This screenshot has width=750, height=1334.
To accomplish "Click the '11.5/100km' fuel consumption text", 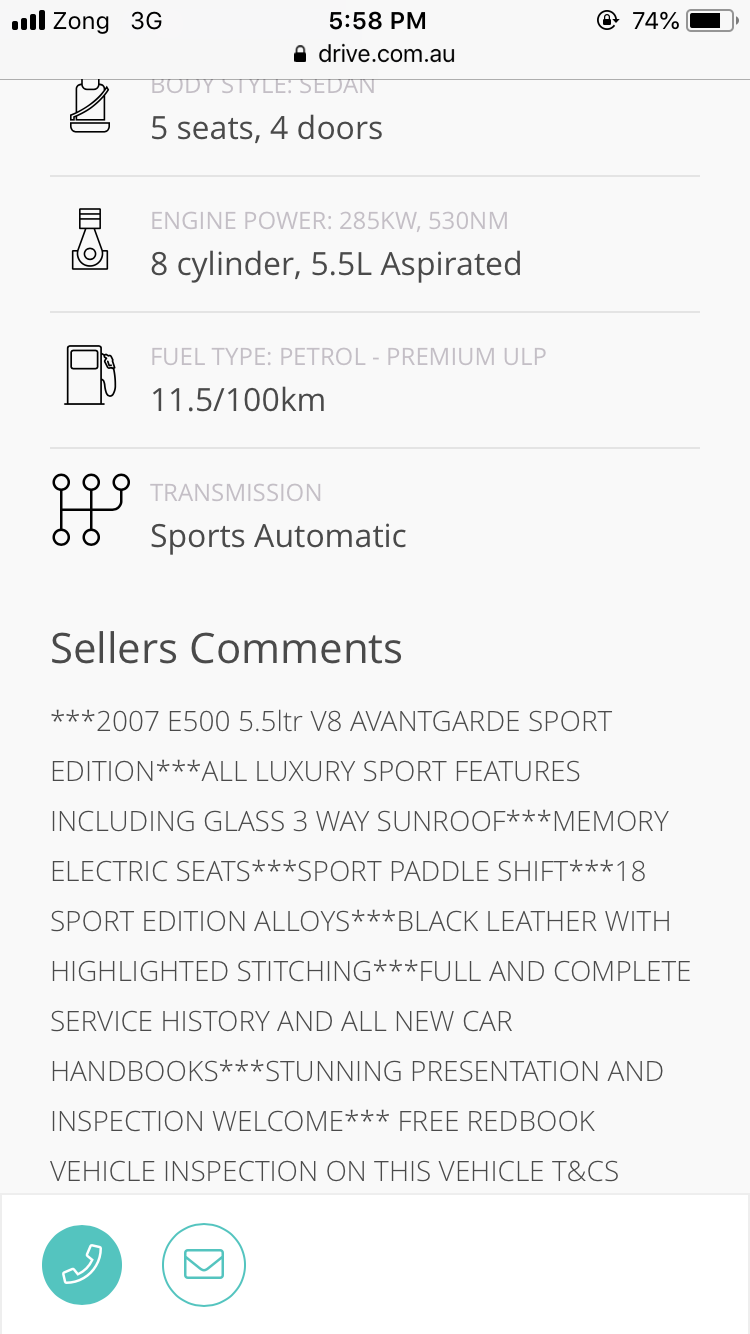I will (x=238, y=400).
